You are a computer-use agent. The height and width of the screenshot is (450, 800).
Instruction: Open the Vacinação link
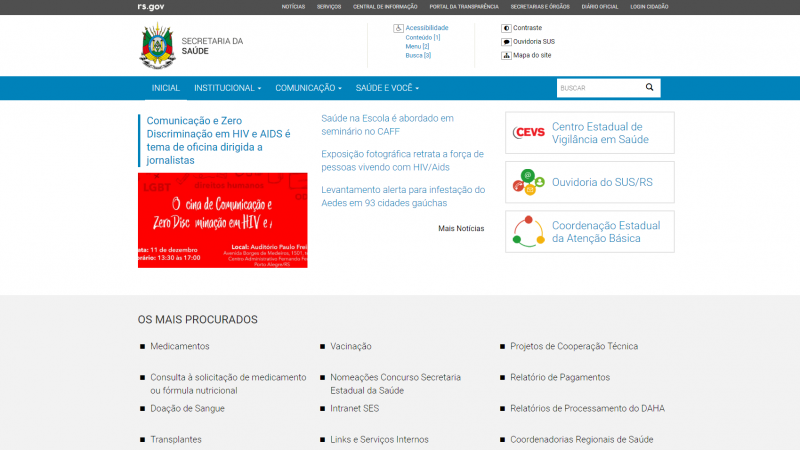click(x=351, y=346)
